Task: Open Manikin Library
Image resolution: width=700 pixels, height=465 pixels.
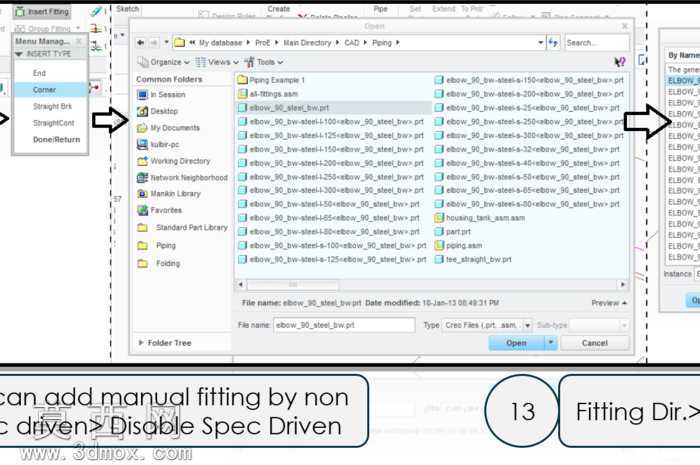Action: [x=169, y=194]
